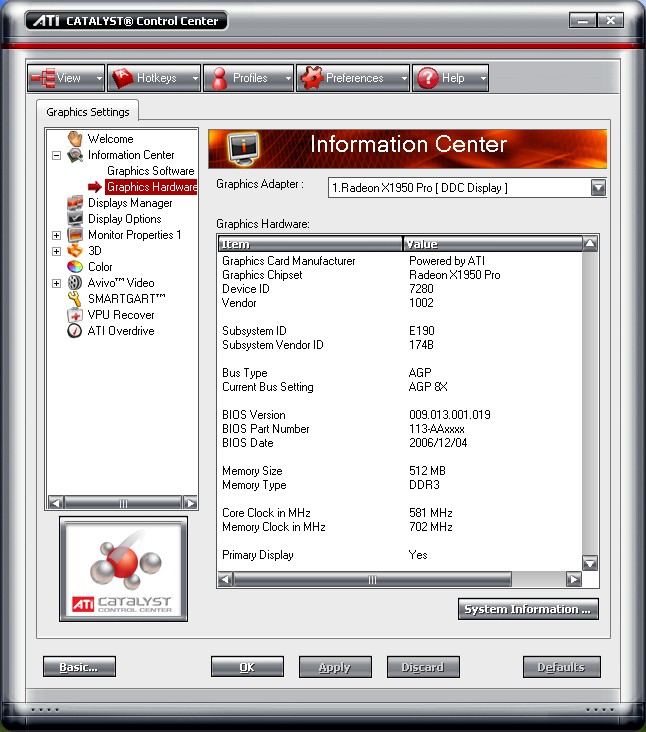Click the Welcome hand icon
Viewport: 646px width, 732px height.
pos(75,139)
